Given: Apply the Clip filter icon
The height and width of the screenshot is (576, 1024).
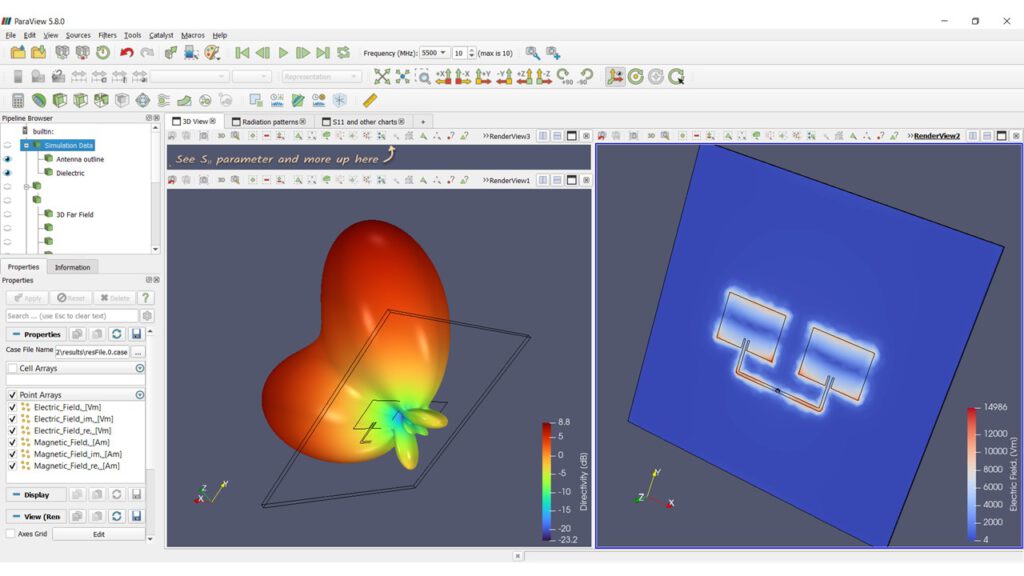Looking at the screenshot, I should coord(59,101).
